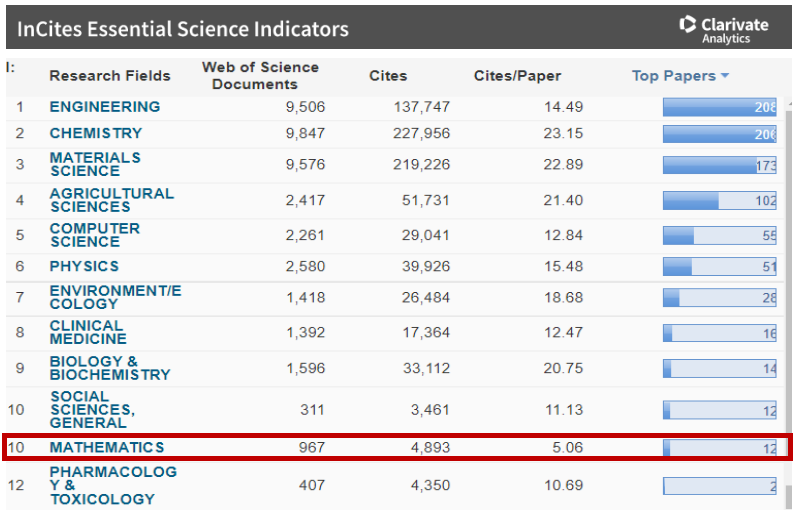Sort by the Cites column header
Screen dimensions: 795x519
coord(389,76)
